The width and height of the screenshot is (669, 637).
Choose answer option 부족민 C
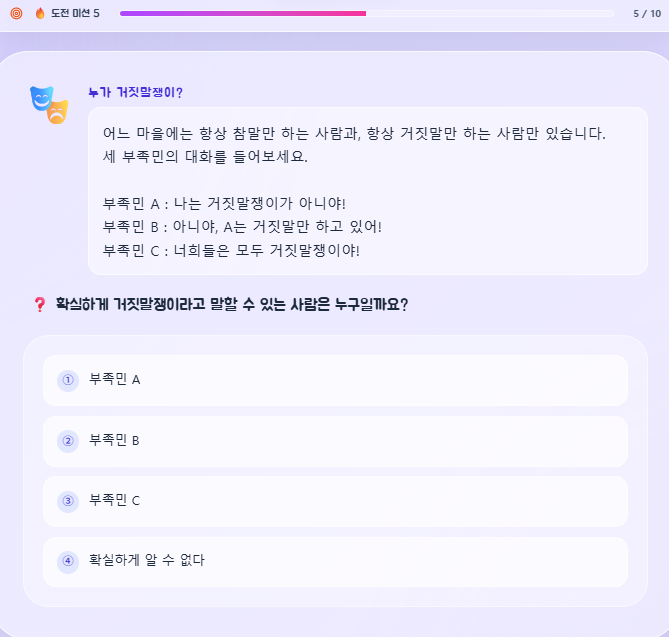pos(335,501)
